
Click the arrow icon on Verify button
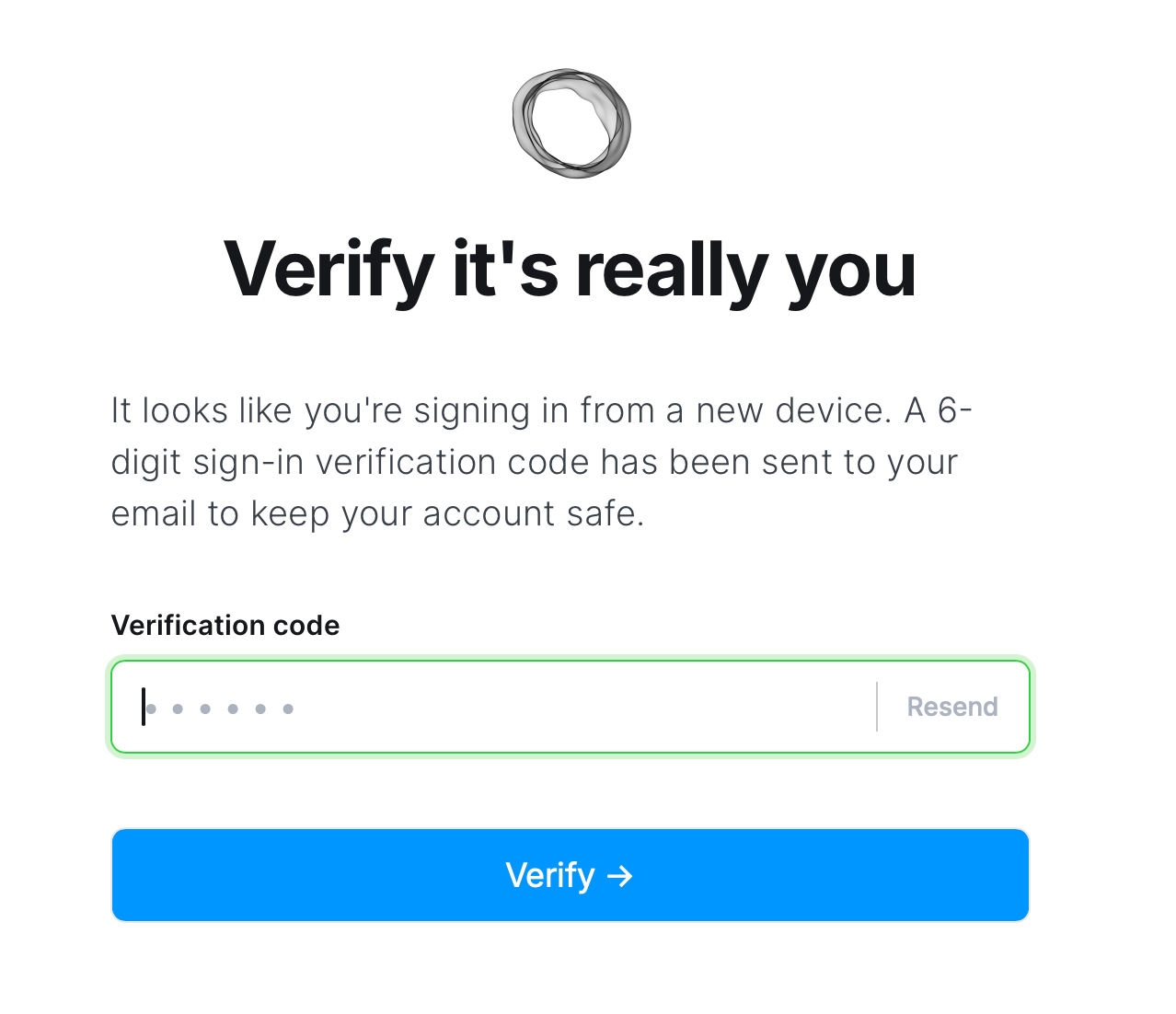620,876
